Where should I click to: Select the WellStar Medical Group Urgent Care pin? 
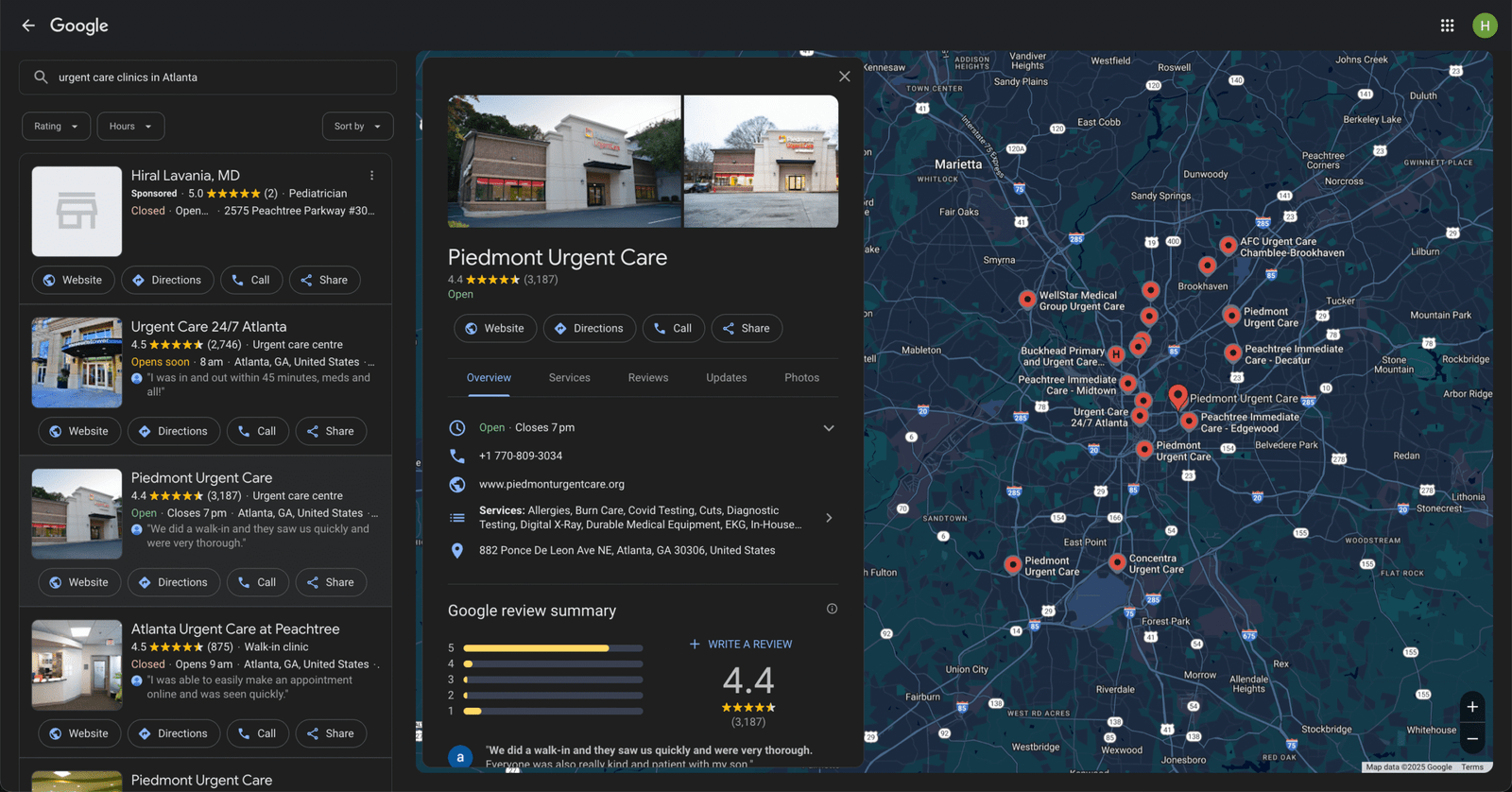(x=1027, y=300)
